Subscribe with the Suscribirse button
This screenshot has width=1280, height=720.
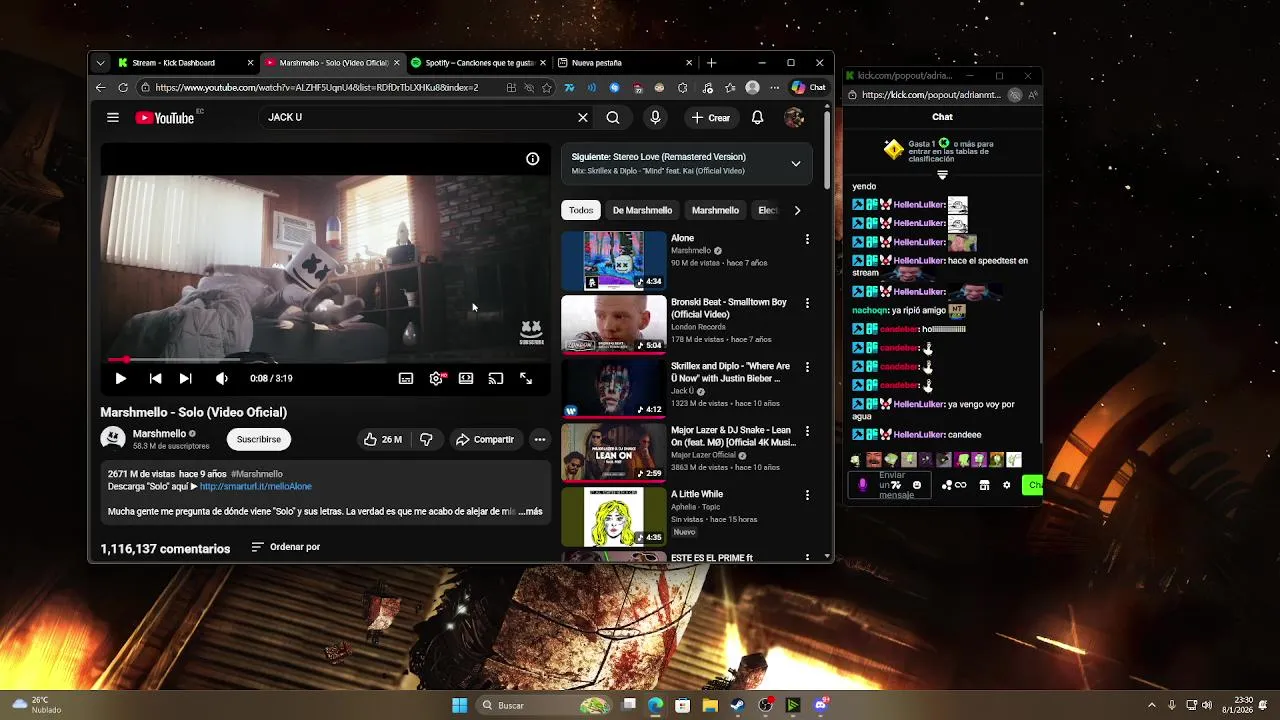[259, 439]
